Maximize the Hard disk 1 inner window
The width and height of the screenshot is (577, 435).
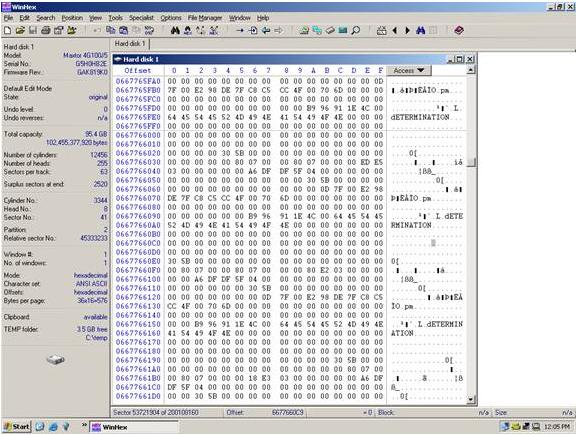coord(460,59)
